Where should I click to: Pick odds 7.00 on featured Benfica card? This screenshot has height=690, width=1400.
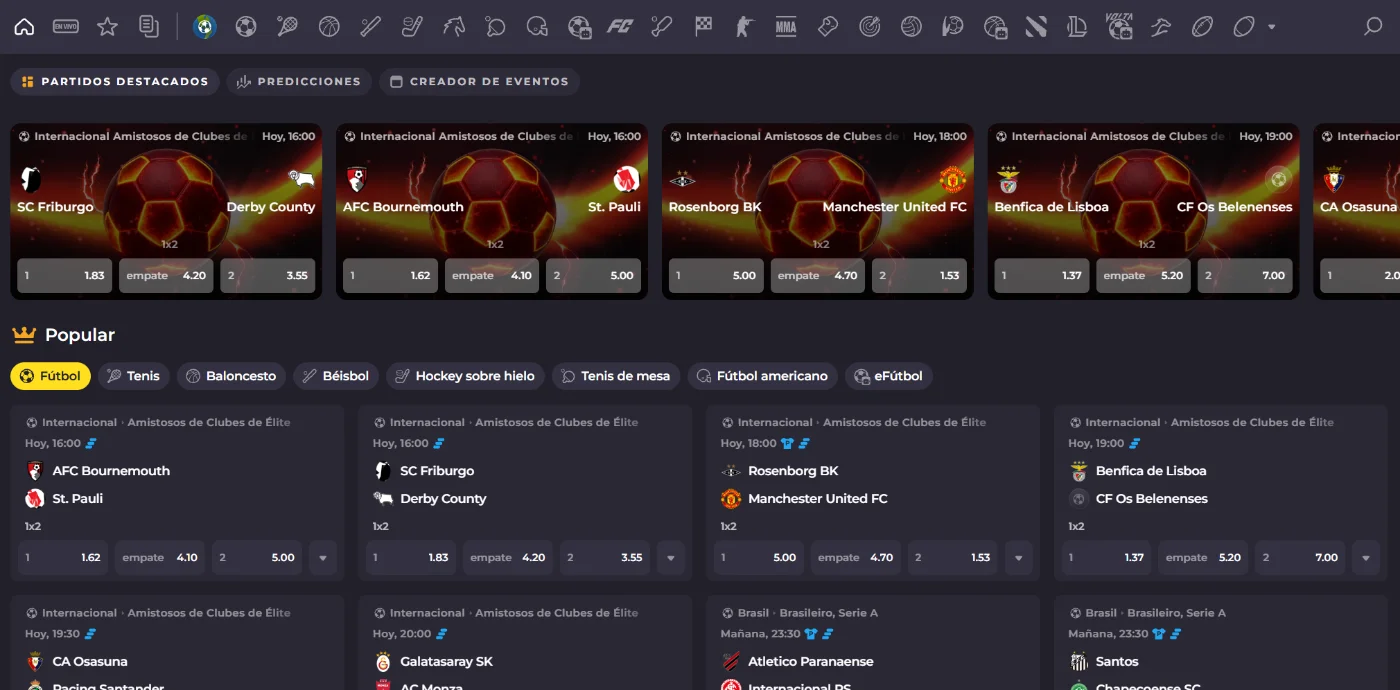(x=1246, y=276)
